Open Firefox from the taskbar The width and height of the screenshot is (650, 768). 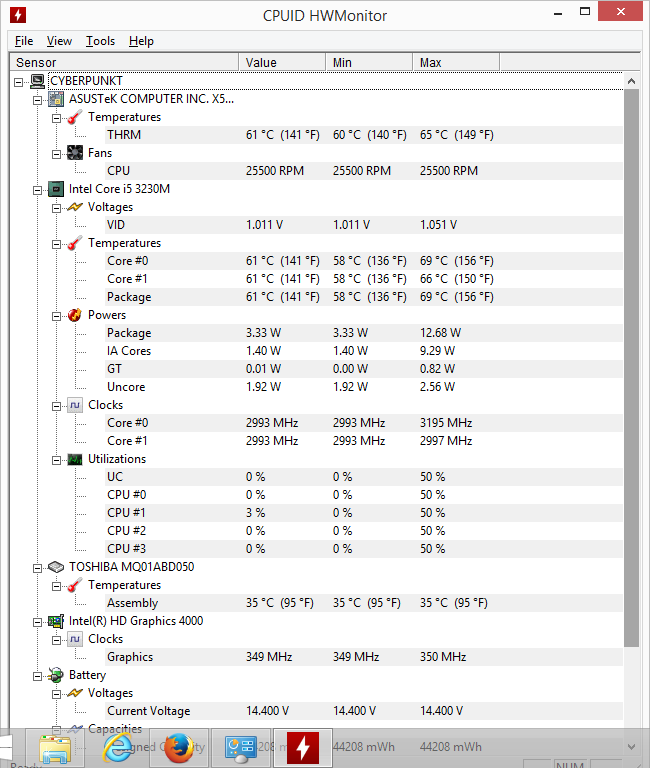[x=179, y=748]
